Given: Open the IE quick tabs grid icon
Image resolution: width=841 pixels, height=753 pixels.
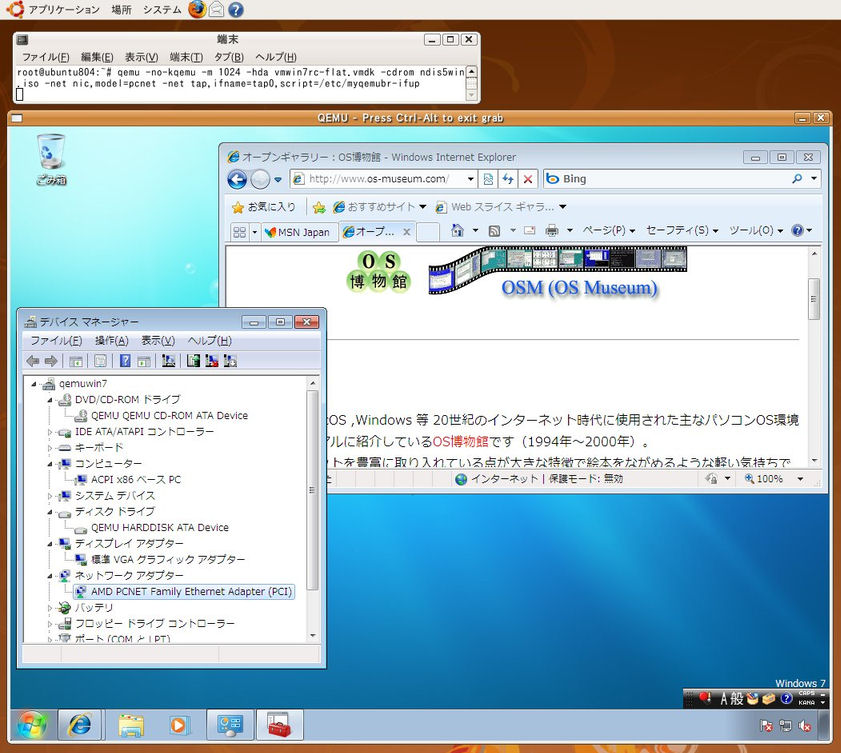Looking at the screenshot, I should [x=240, y=232].
